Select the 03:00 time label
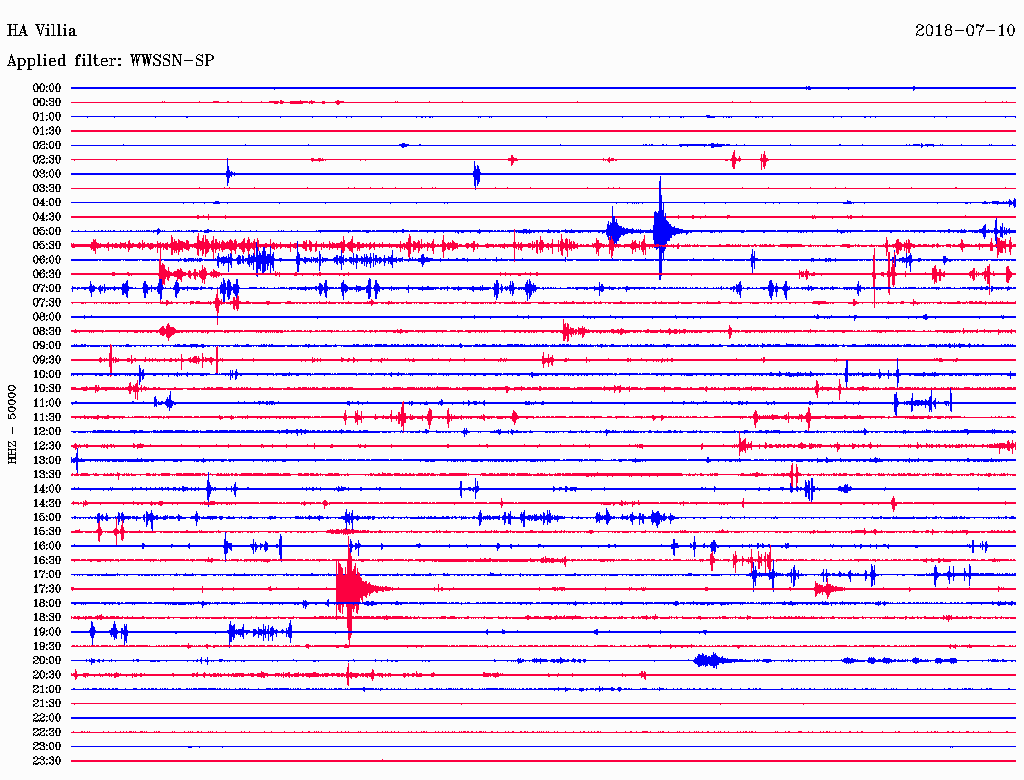The height and width of the screenshot is (780, 1024). (47, 174)
